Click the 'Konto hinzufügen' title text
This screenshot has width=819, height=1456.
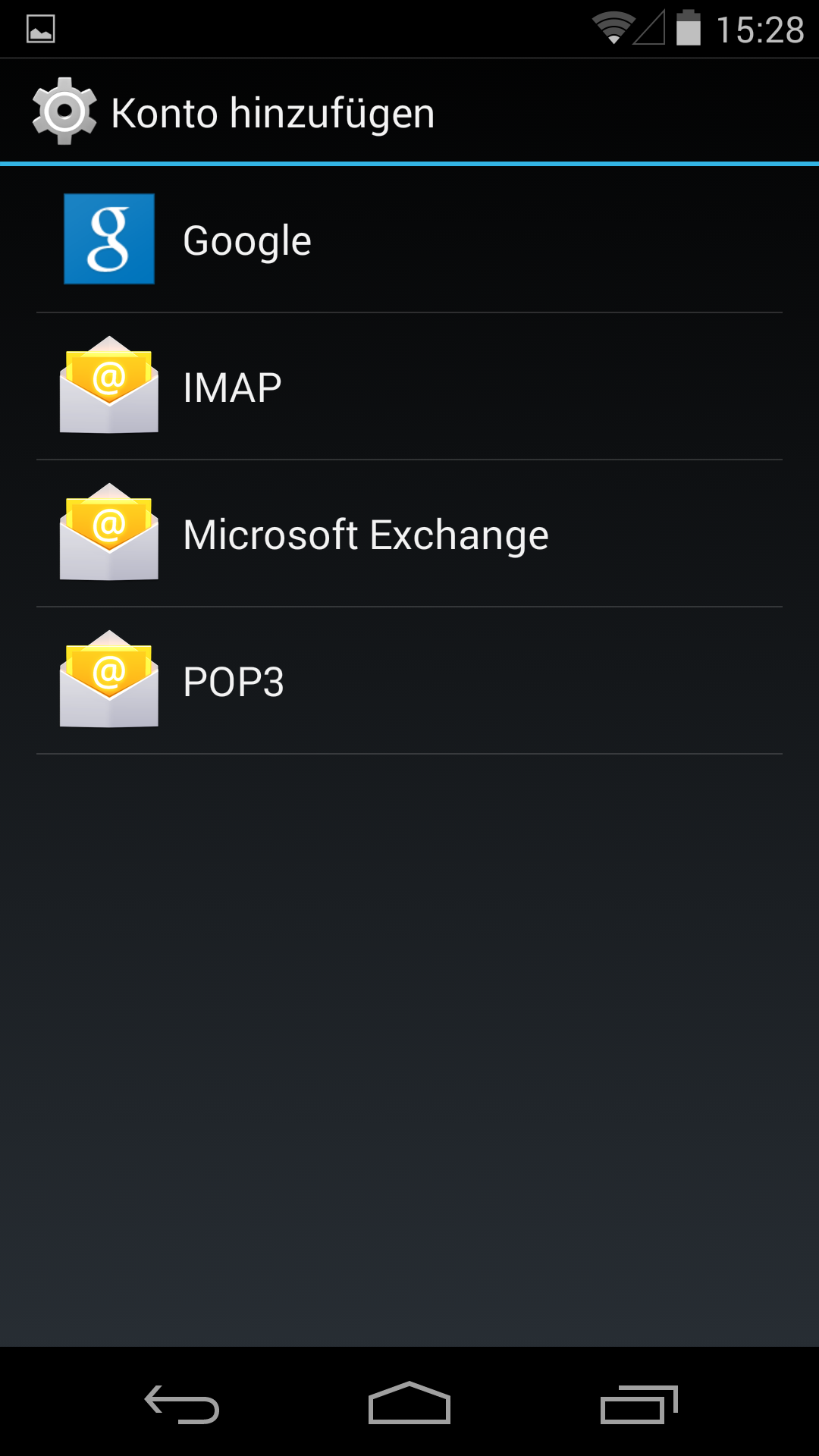(x=273, y=114)
